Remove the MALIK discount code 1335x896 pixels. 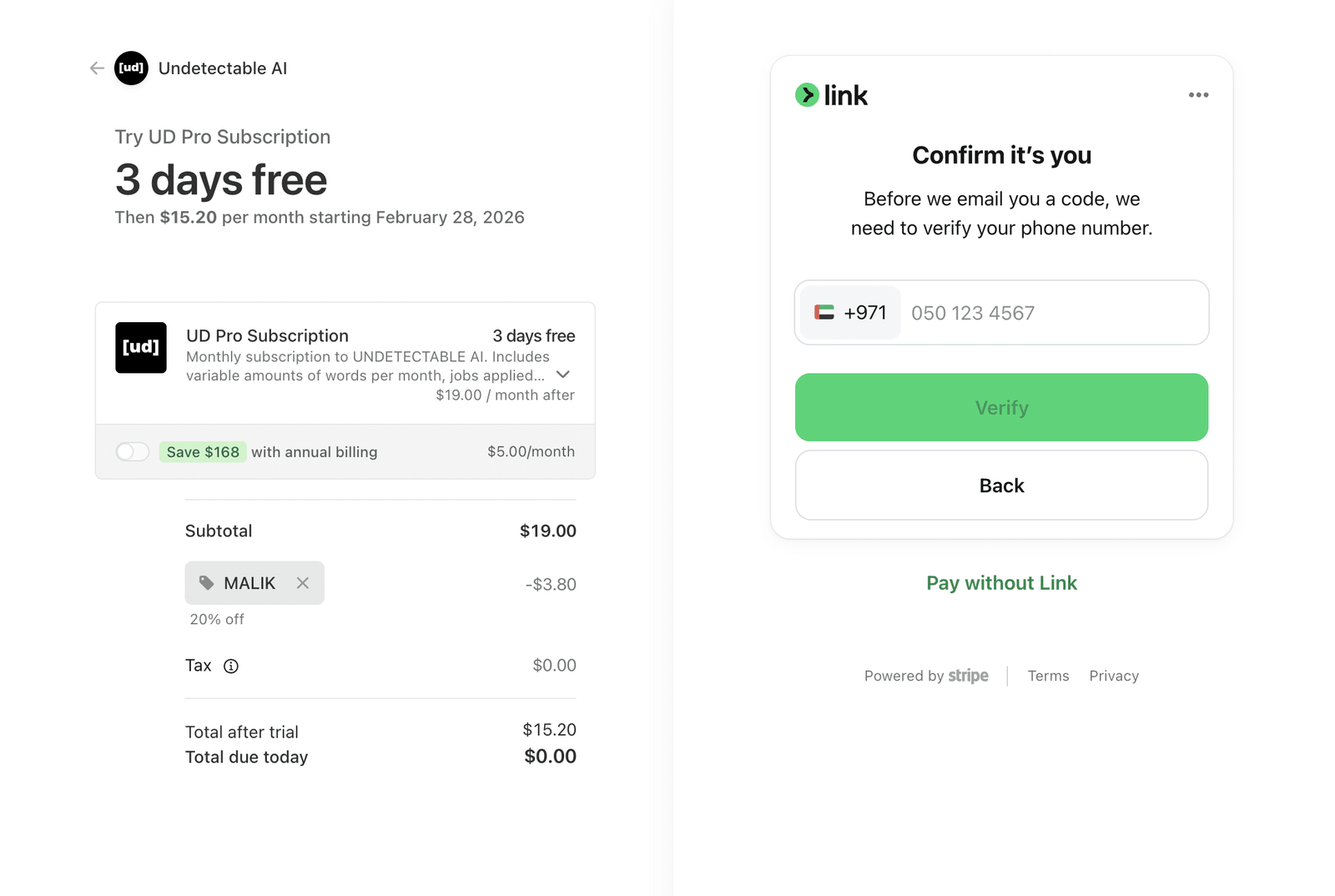(303, 583)
